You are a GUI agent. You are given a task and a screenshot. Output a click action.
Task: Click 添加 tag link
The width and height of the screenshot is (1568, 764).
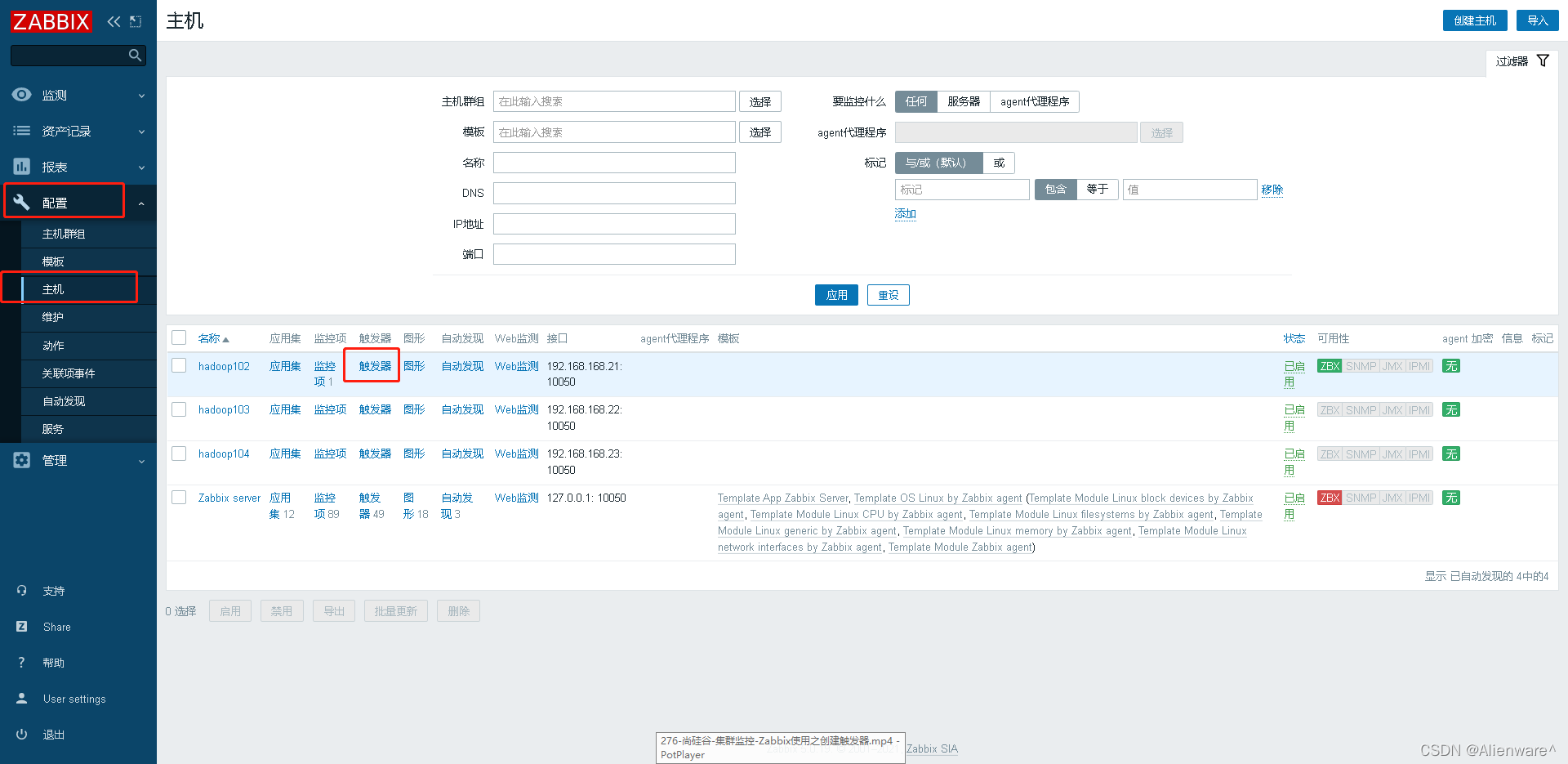point(905,214)
